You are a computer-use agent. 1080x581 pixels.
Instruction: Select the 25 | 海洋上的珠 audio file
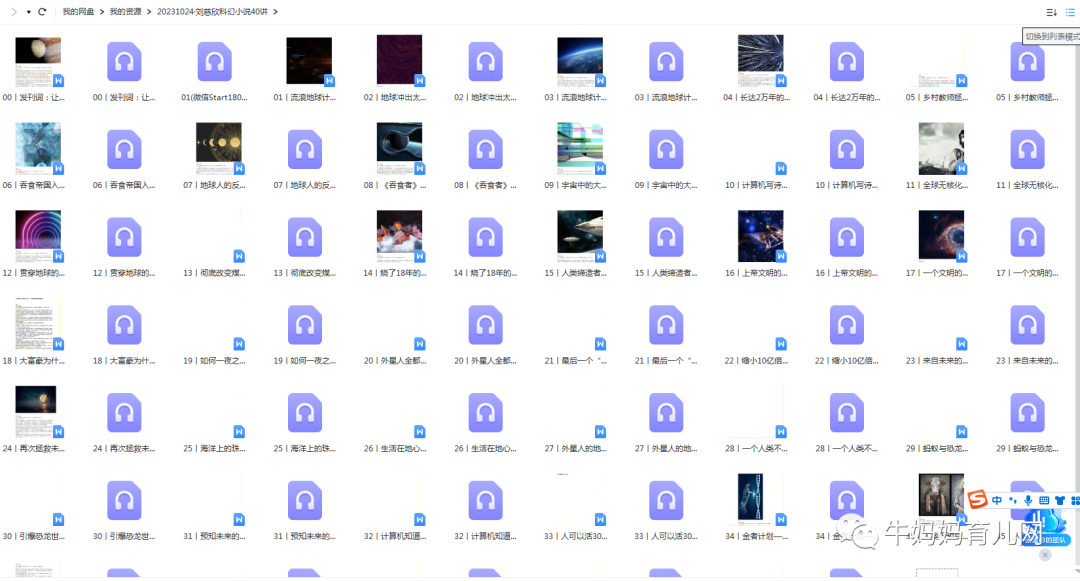[x=305, y=412]
